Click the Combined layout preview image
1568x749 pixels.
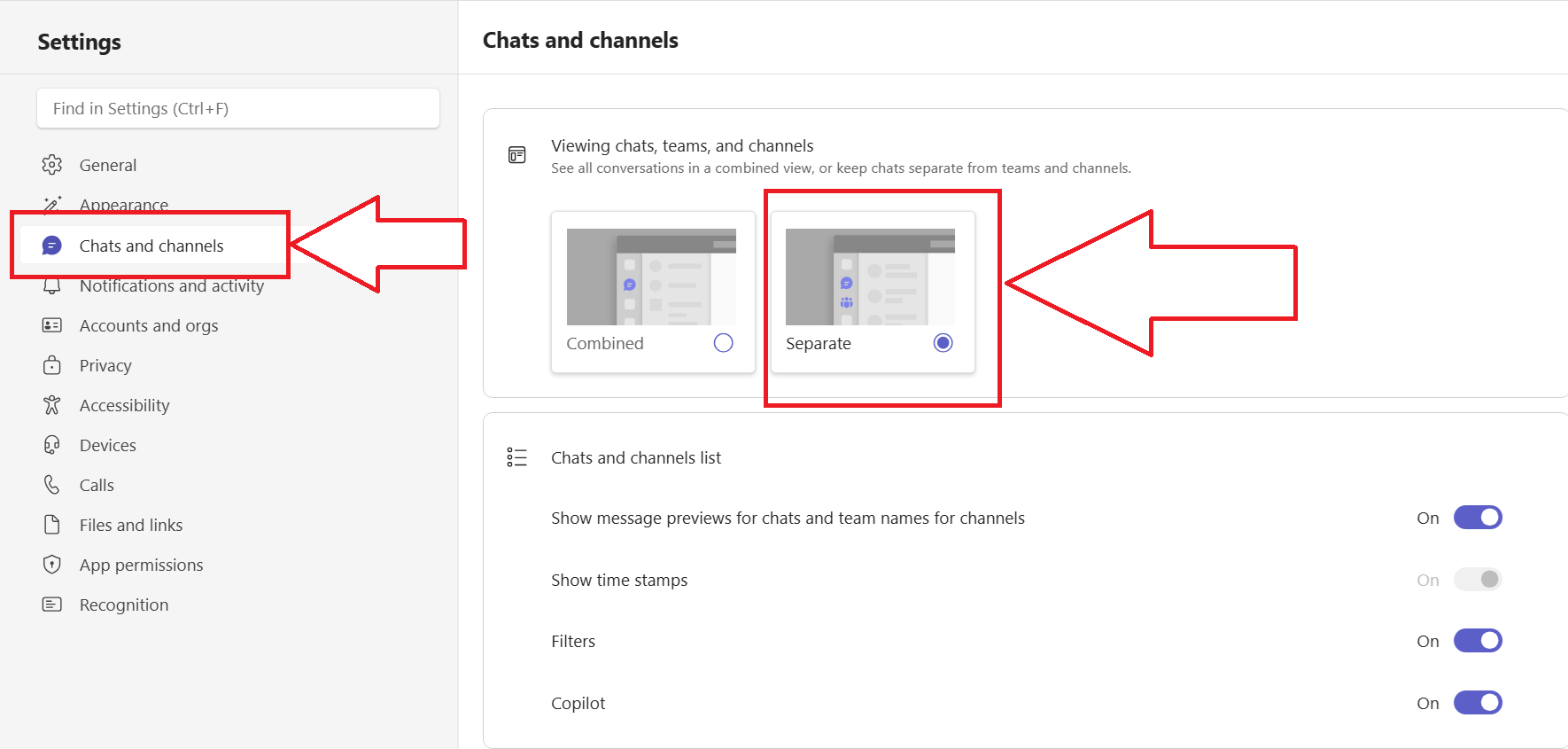(x=651, y=277)
